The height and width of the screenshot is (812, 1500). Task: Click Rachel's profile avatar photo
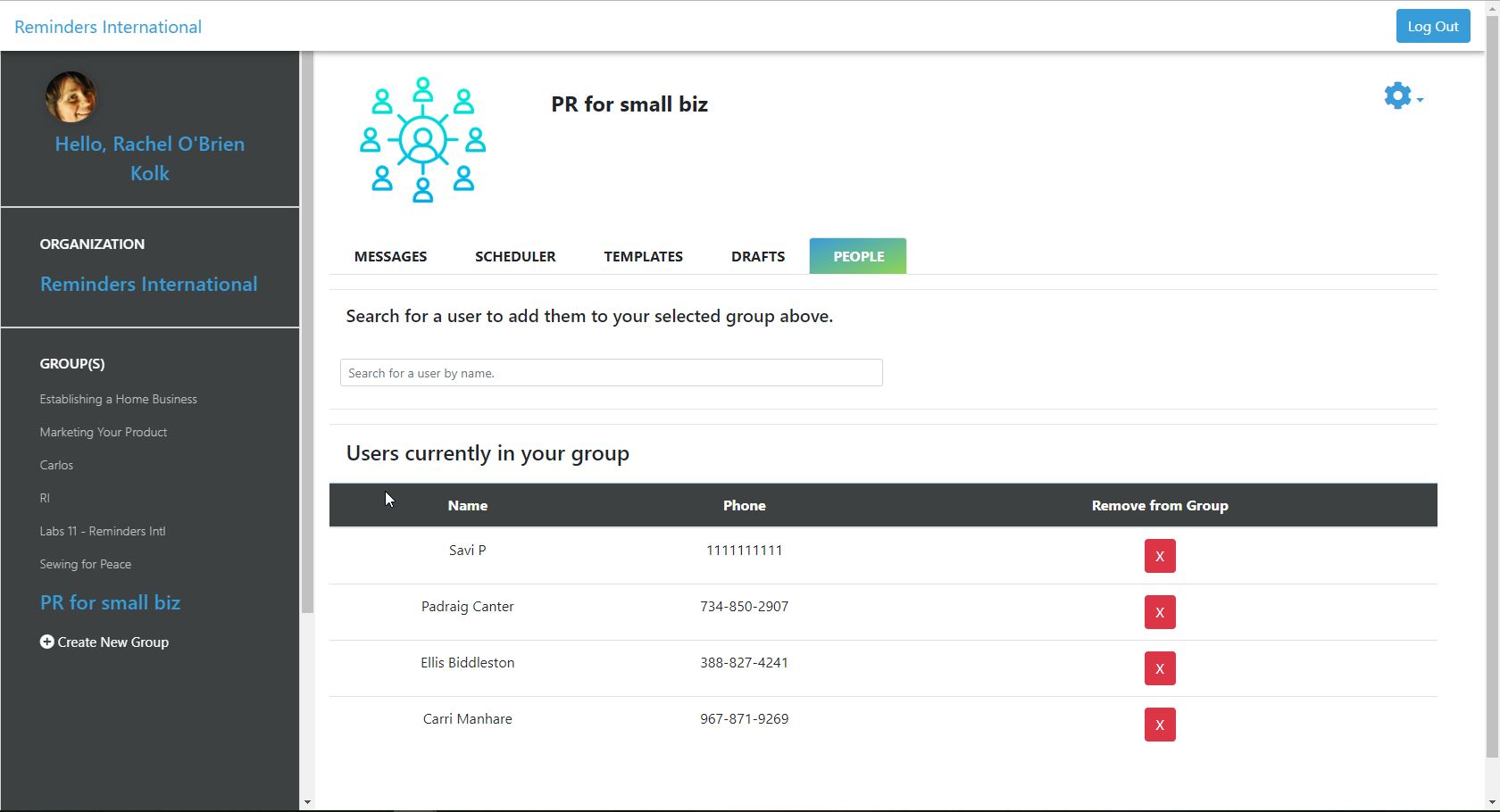click(x=71, y=96)
